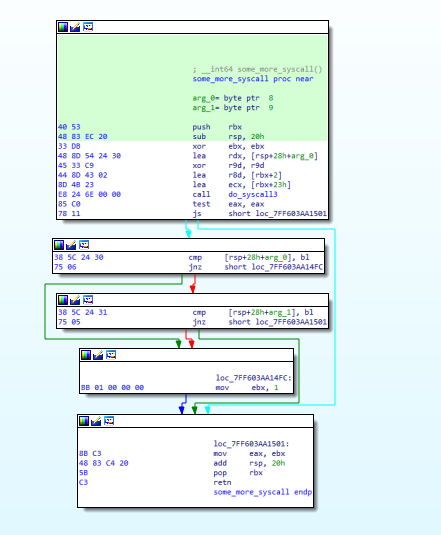
Task: Select the 'arg_0= byte ptr 8' definition
Action: pyautogui.click(x=233, y=98)
